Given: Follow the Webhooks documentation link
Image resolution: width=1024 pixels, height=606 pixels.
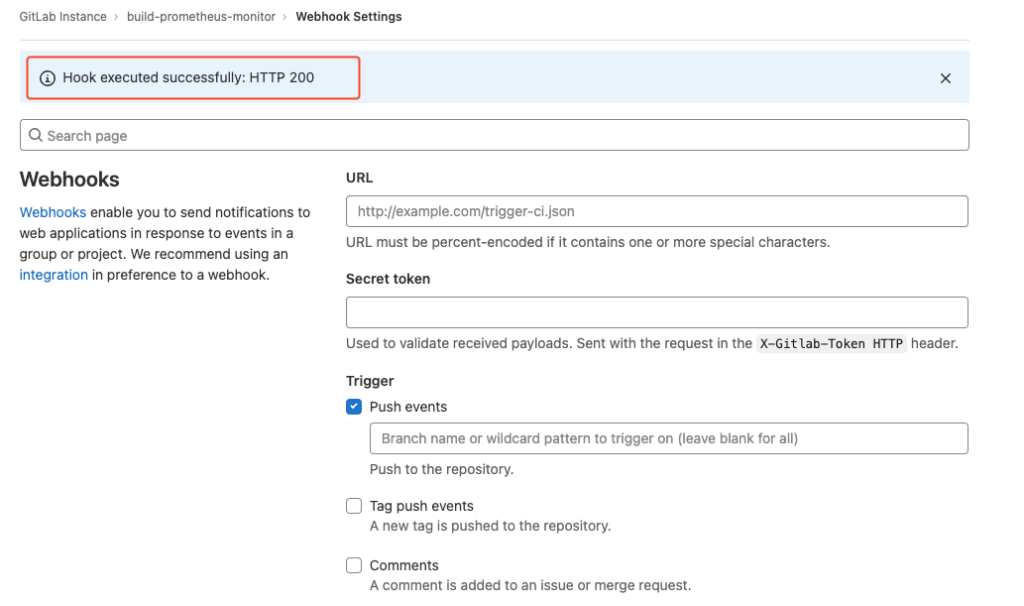Looking at the screenshot, I should pyautogui.click(x=53, y=212).
